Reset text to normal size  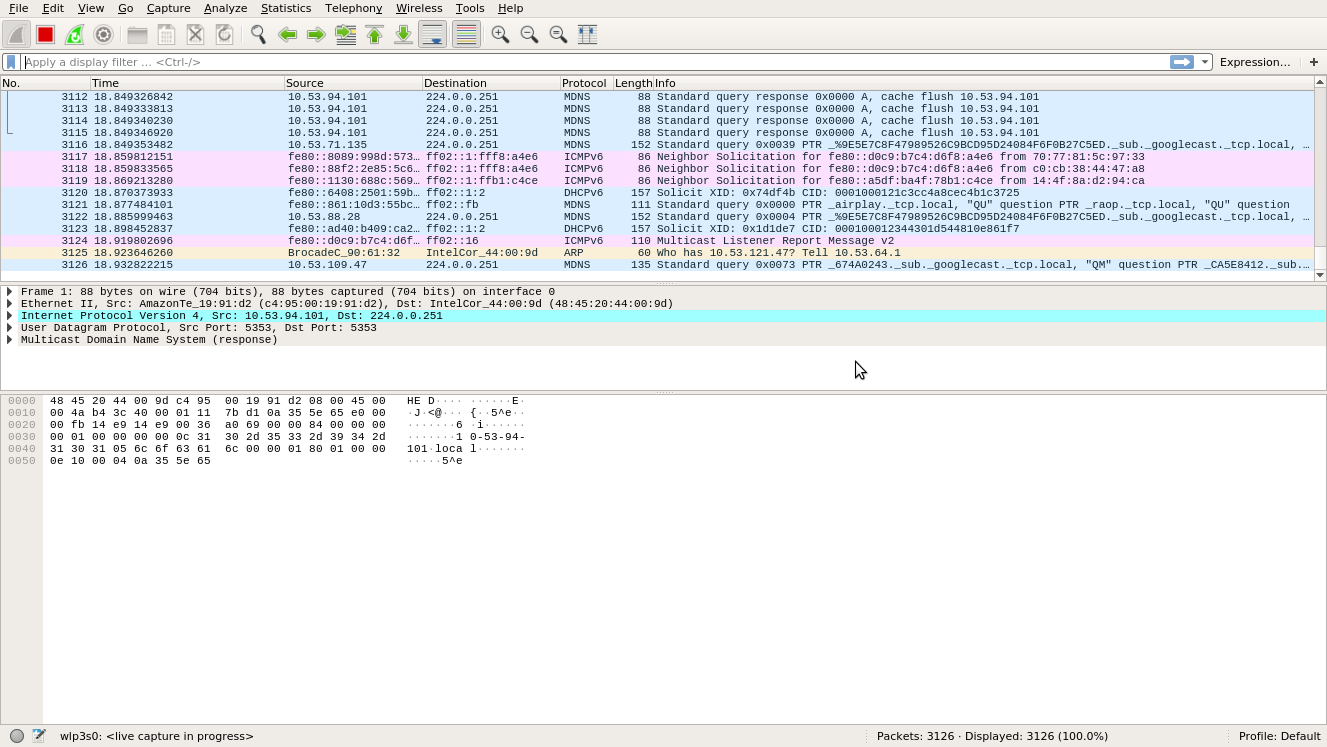558,34
